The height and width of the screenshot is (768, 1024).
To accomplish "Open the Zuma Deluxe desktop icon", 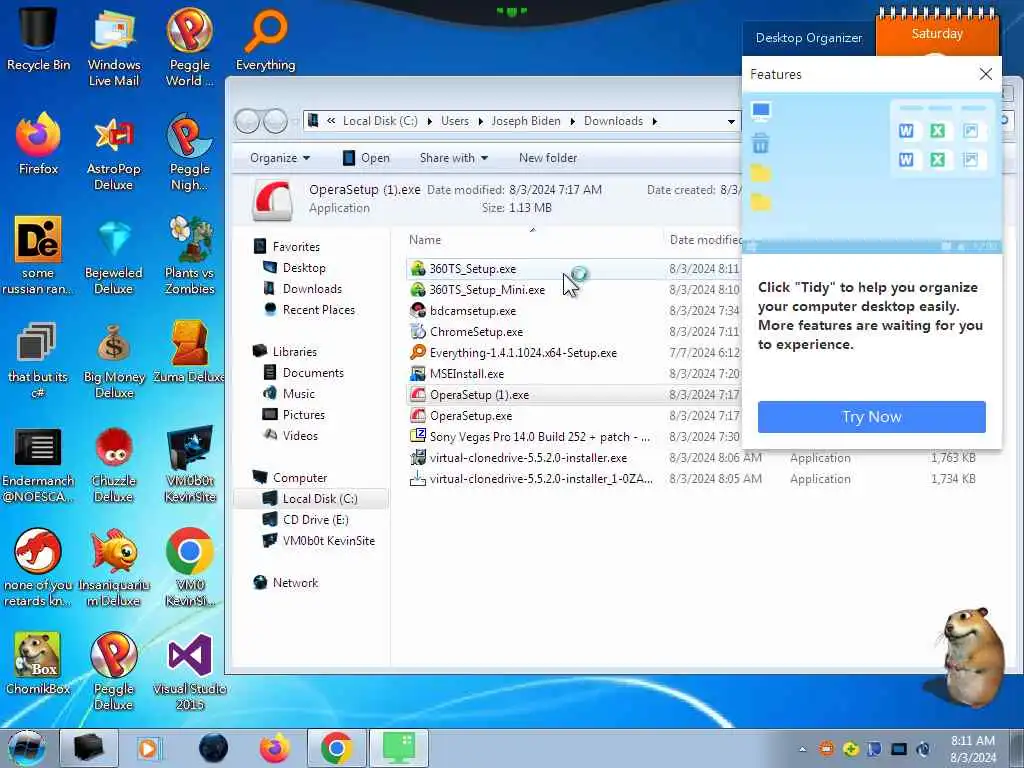I will [189, 351].
